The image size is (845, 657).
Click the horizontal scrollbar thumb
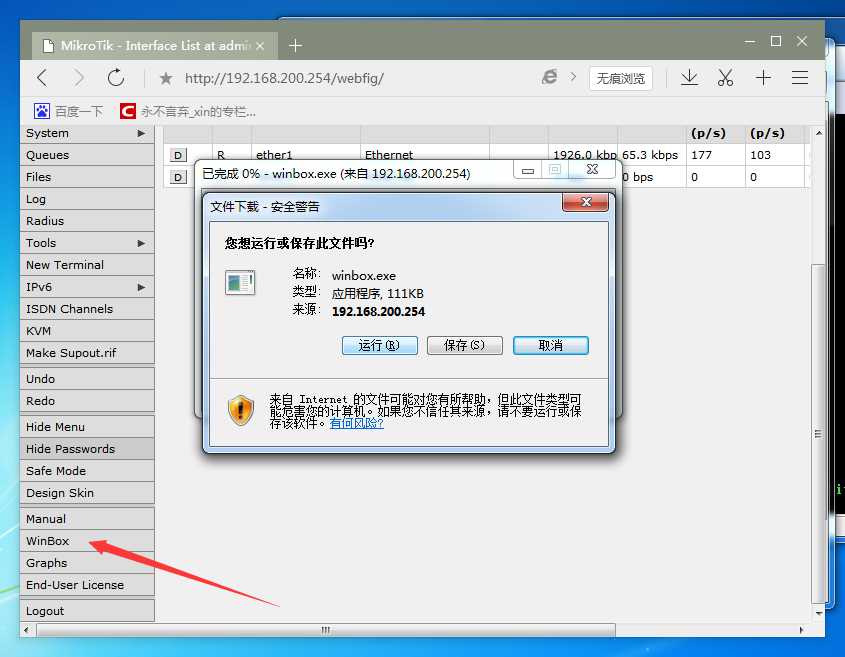click(x=325, y=630)
